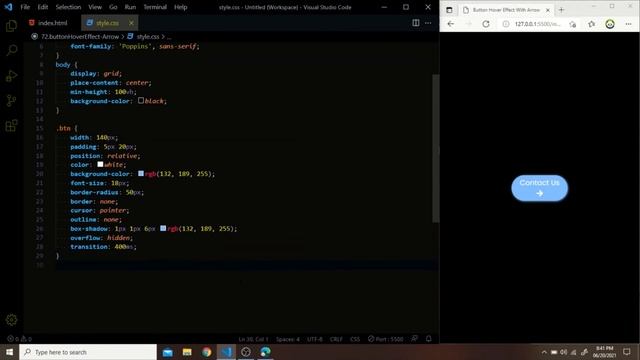Click Port : 5500 Live Server status
The height and width of the screenshot is (360, 640).
[385, 339]
